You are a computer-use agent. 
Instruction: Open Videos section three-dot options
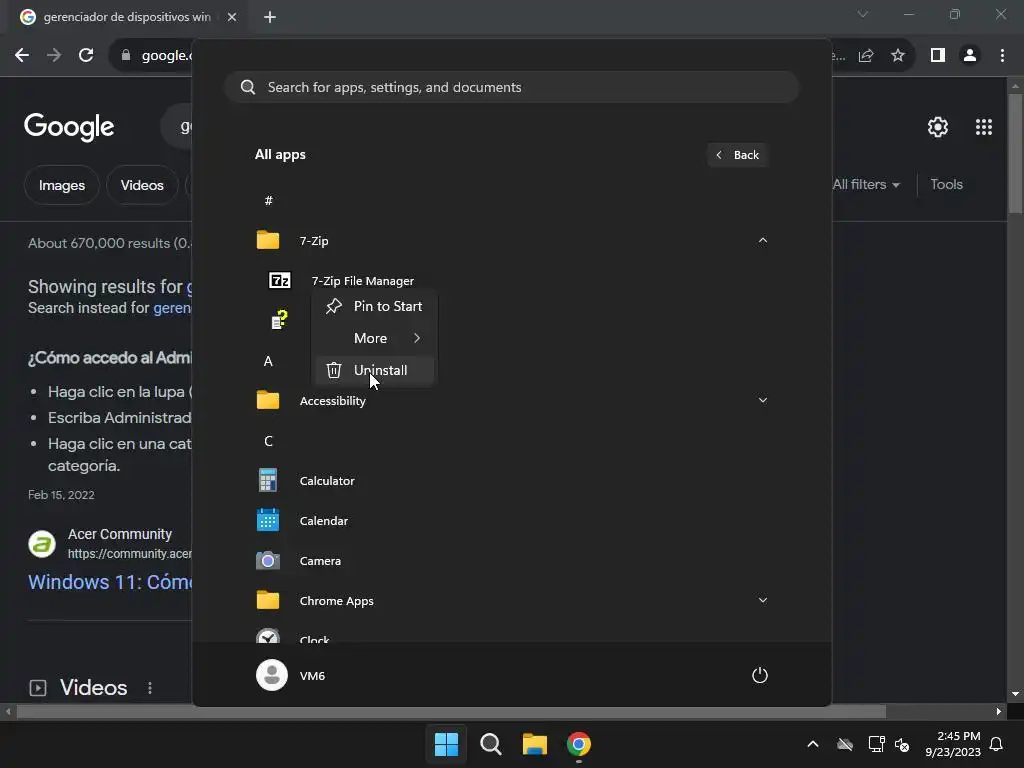coord(150,688)
